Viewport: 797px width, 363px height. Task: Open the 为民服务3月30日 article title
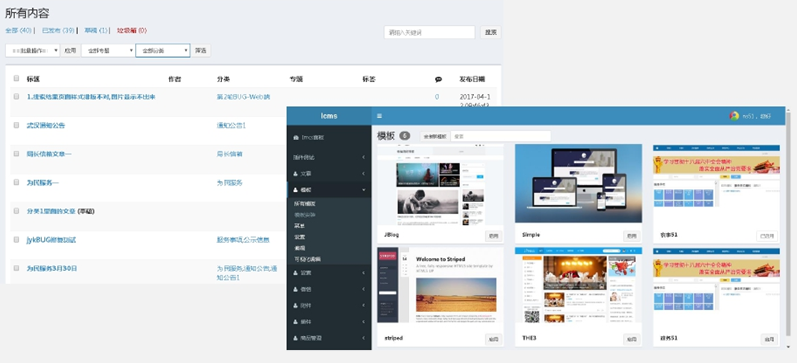(x=52, y=268)
